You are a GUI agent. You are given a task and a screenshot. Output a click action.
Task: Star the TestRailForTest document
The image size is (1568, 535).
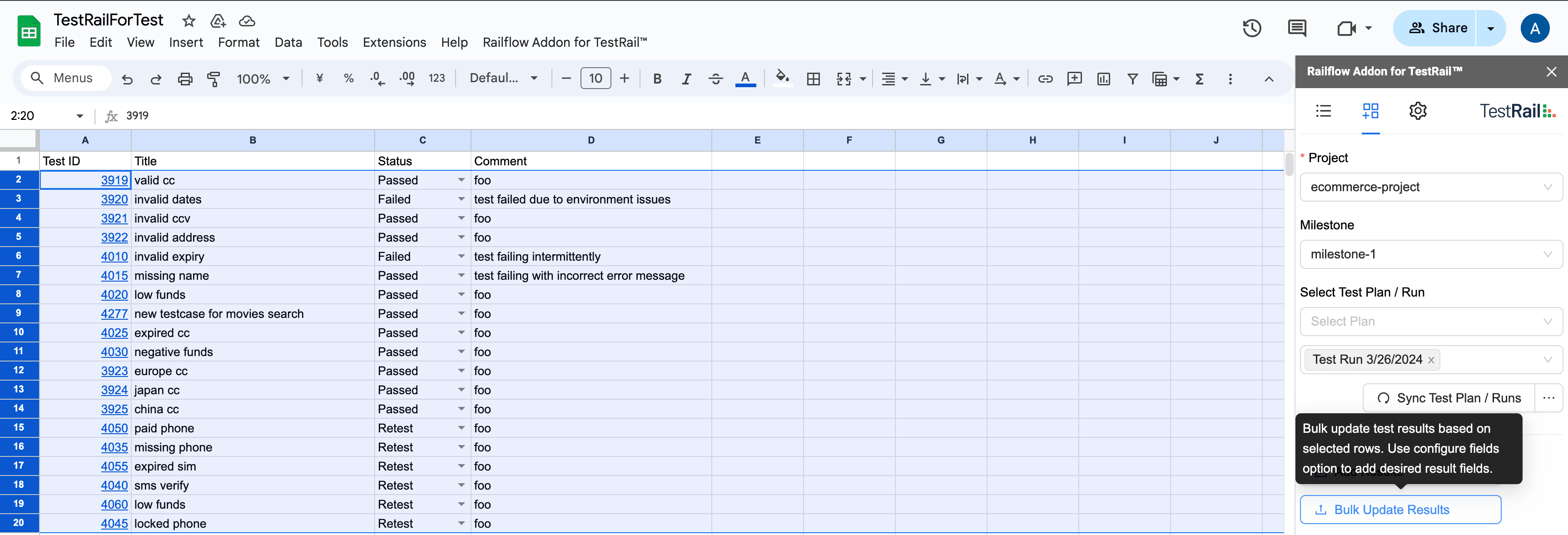(x=189, y=21)
